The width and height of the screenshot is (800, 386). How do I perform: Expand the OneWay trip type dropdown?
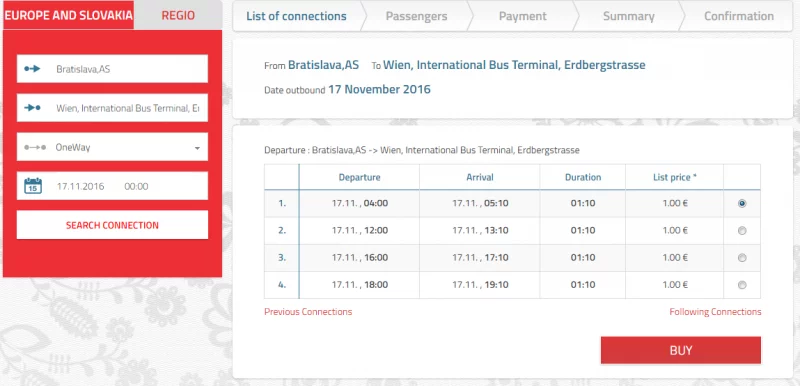tap(112, 147)
